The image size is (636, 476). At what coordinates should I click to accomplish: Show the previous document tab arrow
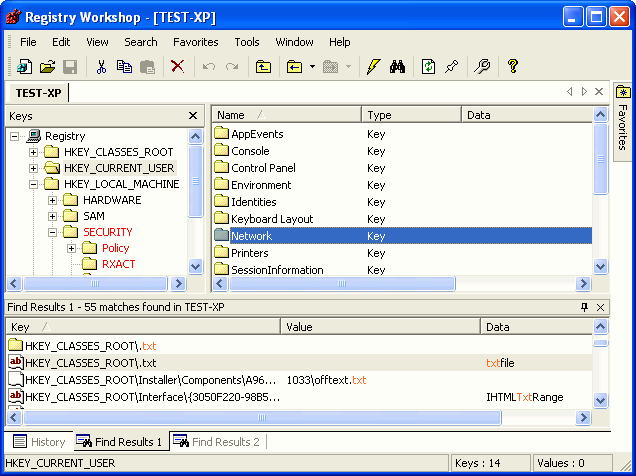pos(569,92)
